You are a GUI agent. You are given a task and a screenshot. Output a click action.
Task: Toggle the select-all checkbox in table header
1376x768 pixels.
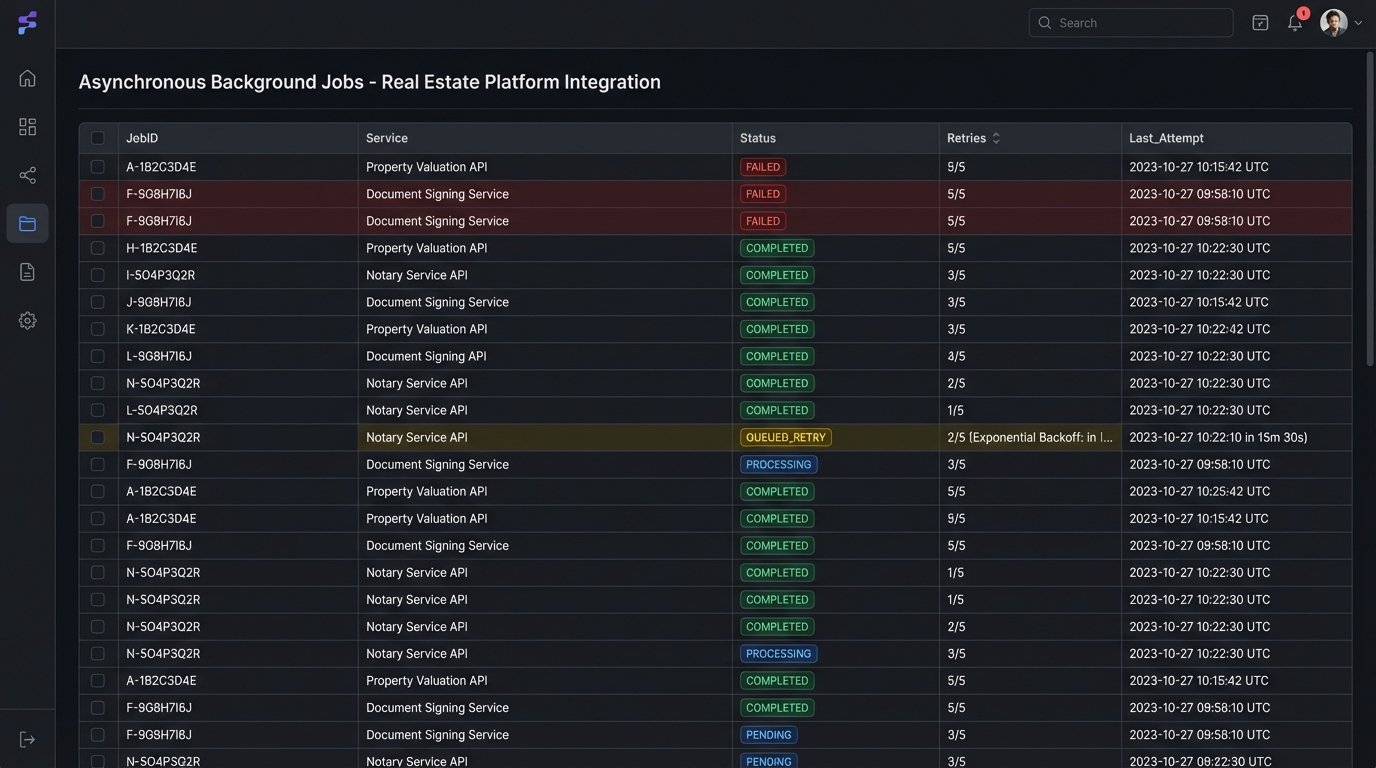click(x=96, y=136)
